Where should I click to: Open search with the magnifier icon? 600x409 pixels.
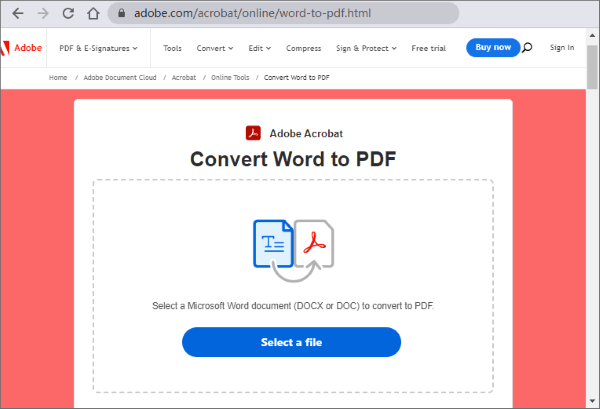pyautogui.click(x=527, y=48)
